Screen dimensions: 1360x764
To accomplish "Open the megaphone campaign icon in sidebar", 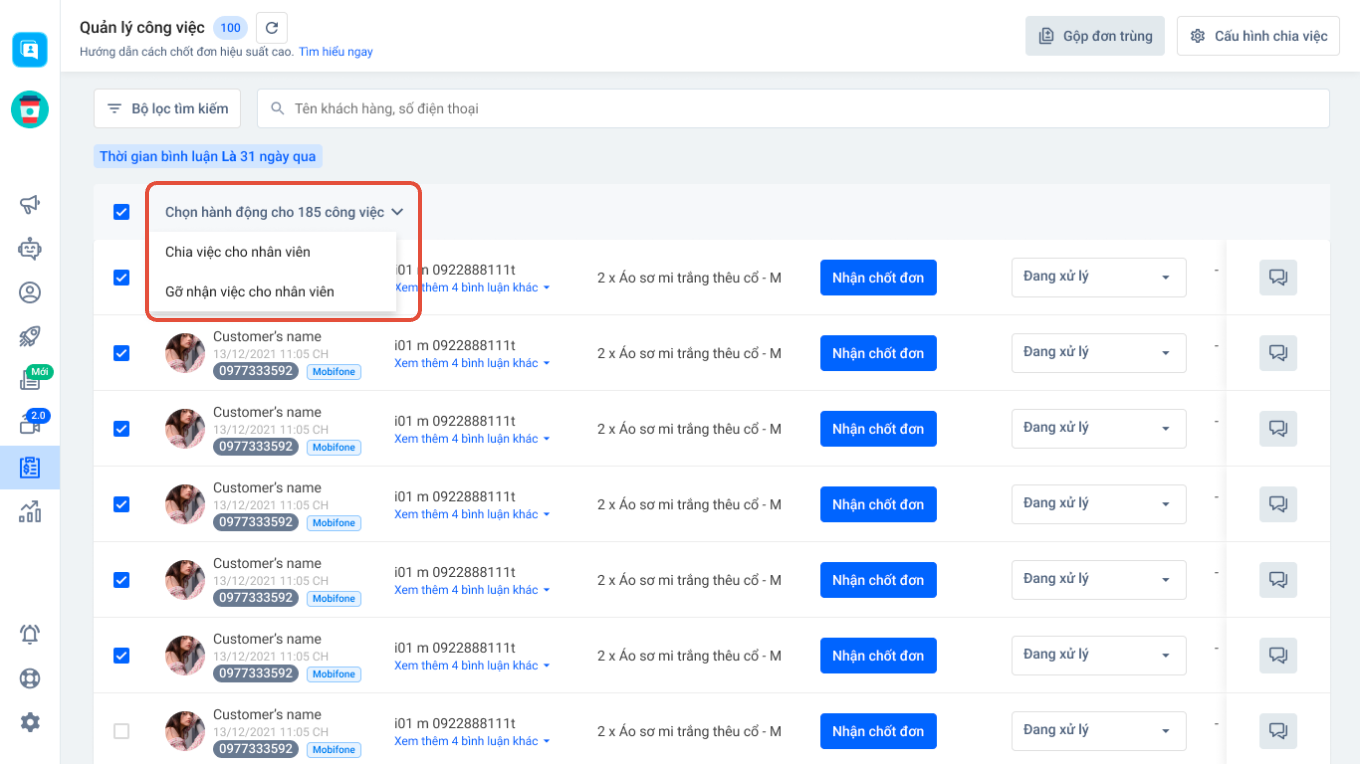I will (30, 204).
